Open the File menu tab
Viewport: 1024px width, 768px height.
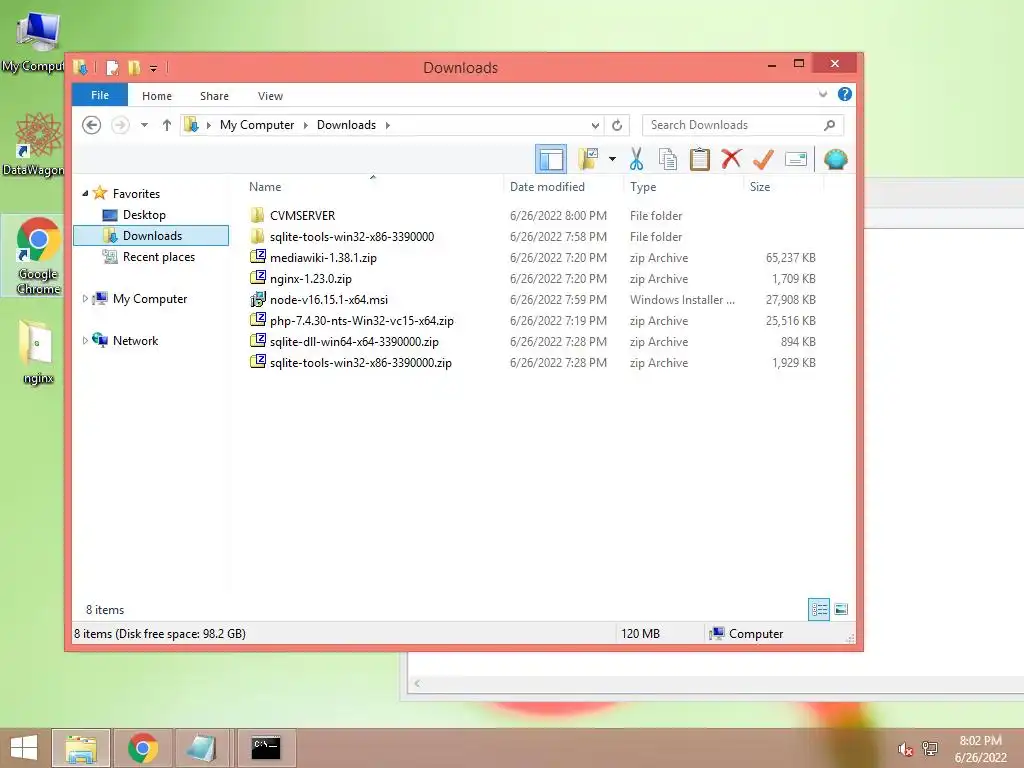click(x=100, y=95)
